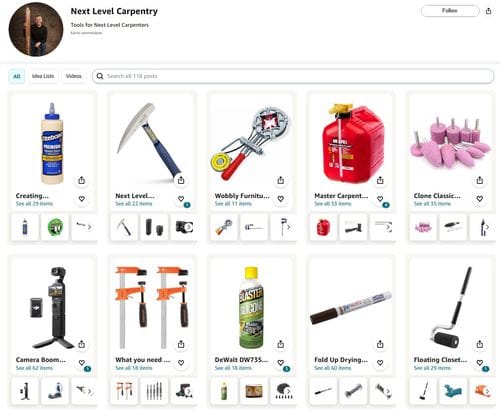Share the Floating Closet roller list
The height and width of the screenshot is (410, 500).
(480, 344)
